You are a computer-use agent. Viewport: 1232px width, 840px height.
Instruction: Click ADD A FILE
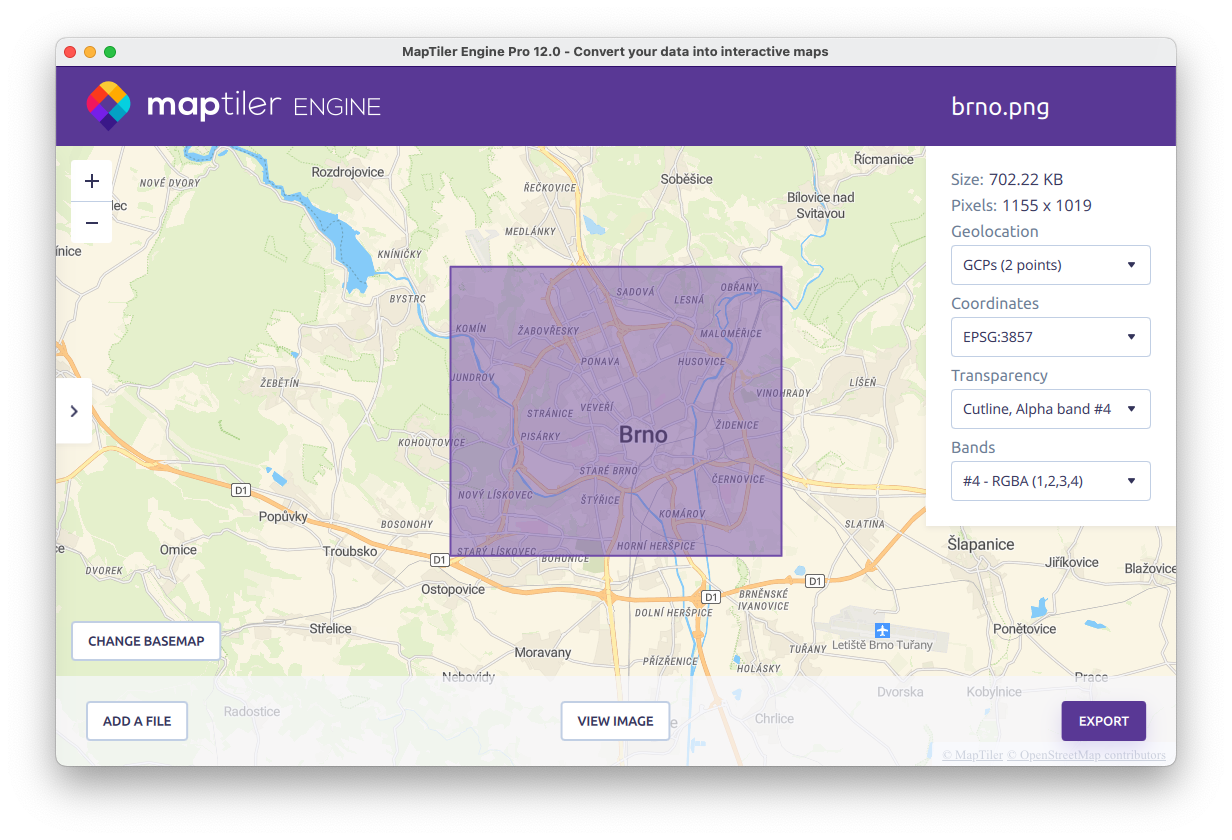click(136, 720)
